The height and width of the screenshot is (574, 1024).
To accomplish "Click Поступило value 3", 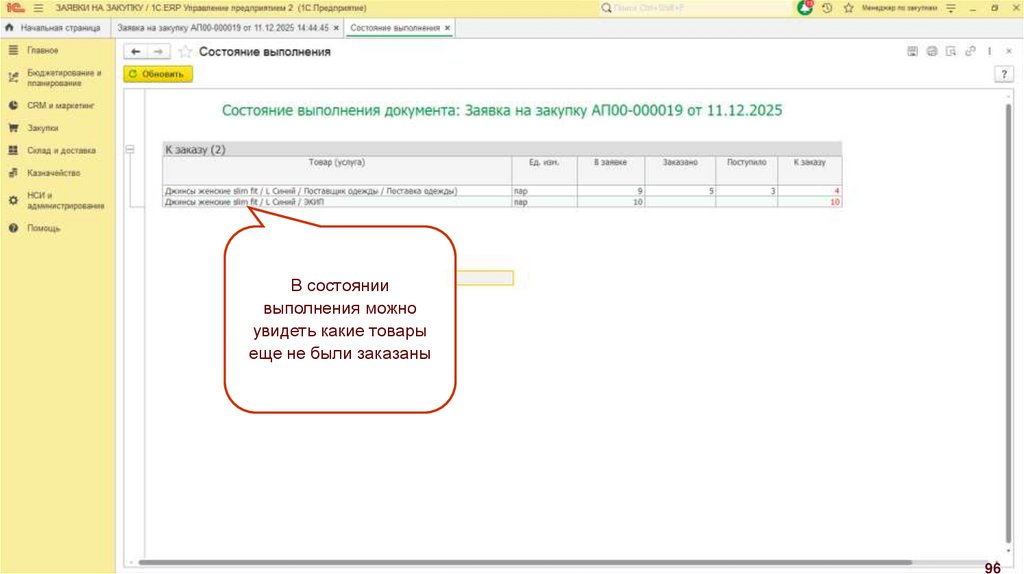I will point(746,191).
